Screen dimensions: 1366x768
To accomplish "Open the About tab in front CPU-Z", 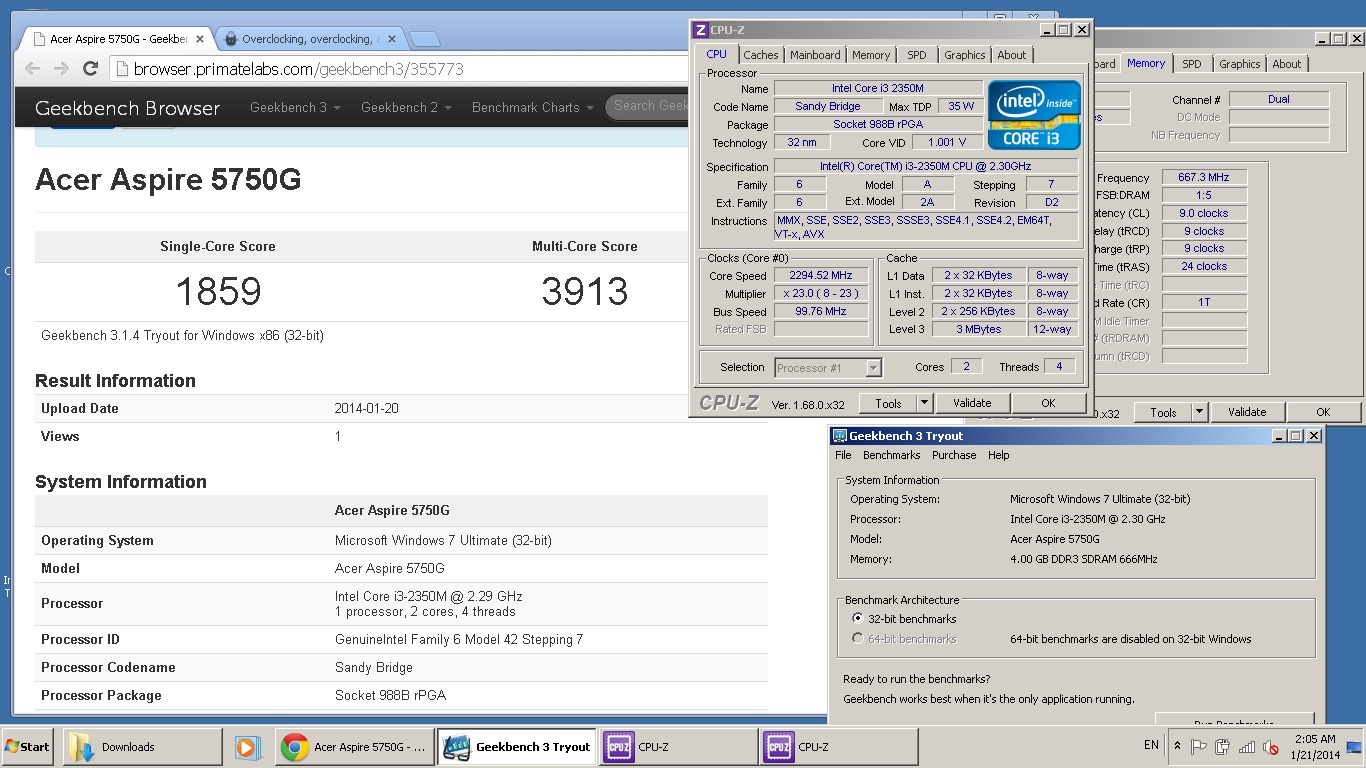I will [1012, 55].
